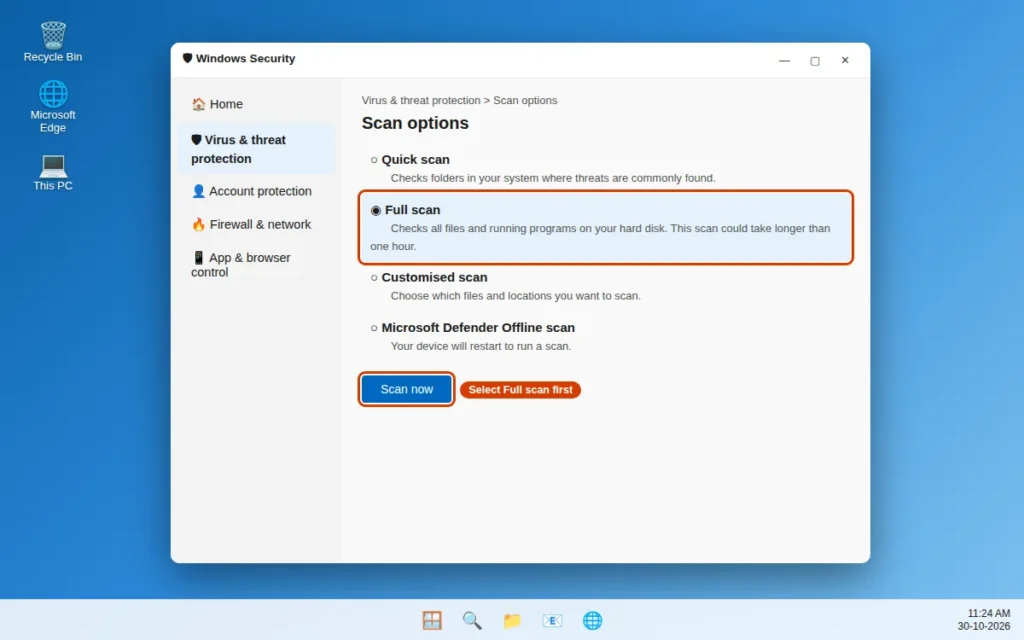Minimize the Windows Security window

[x=784, y=61]
